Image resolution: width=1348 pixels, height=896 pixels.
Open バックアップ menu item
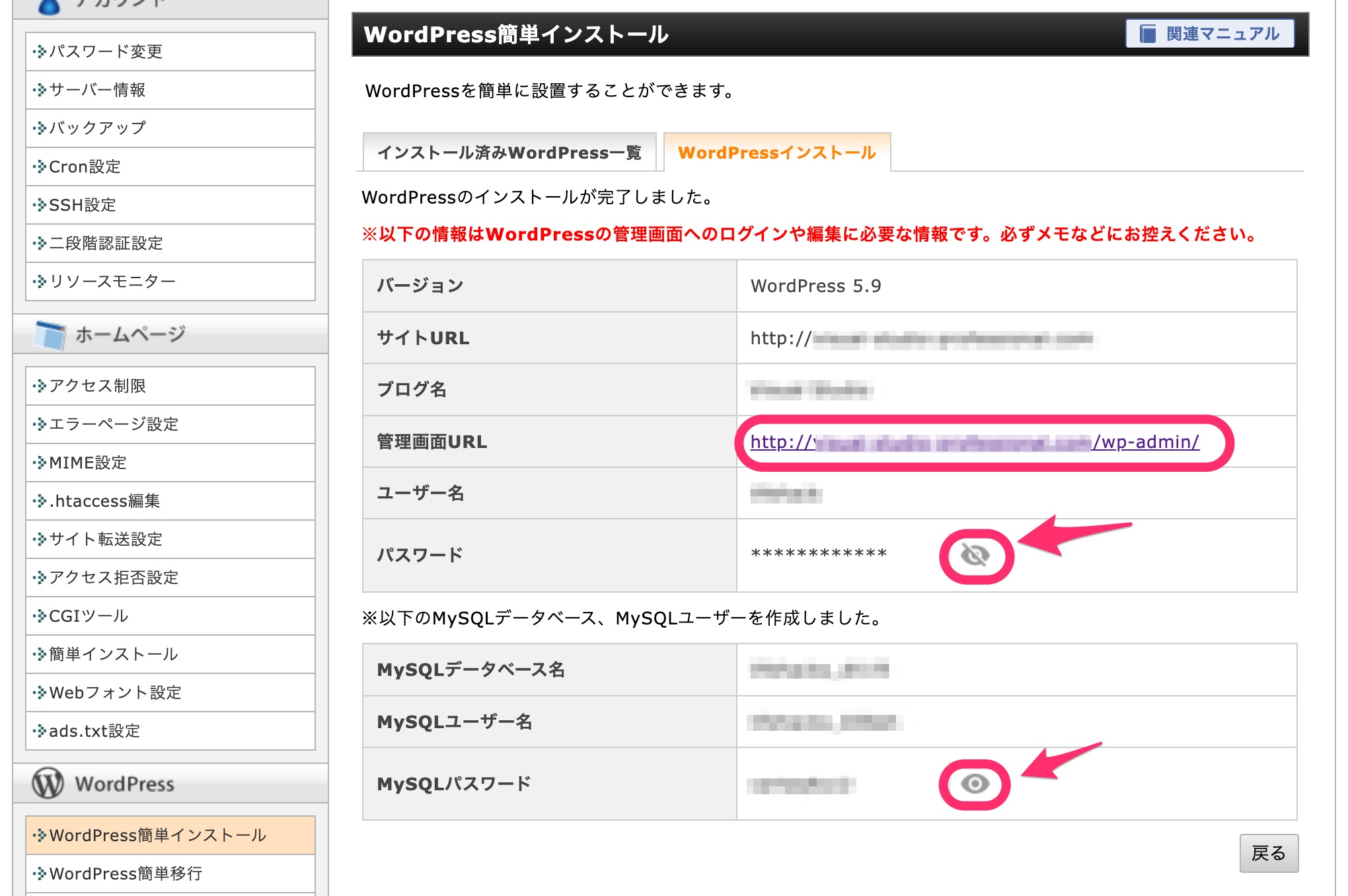pyautogui.click(x=170, y=128)
